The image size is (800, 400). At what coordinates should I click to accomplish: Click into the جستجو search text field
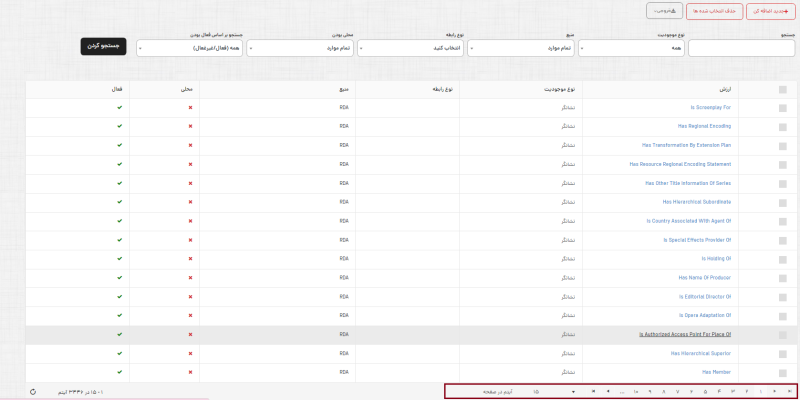pyautogui.click(x=741, y=48)
